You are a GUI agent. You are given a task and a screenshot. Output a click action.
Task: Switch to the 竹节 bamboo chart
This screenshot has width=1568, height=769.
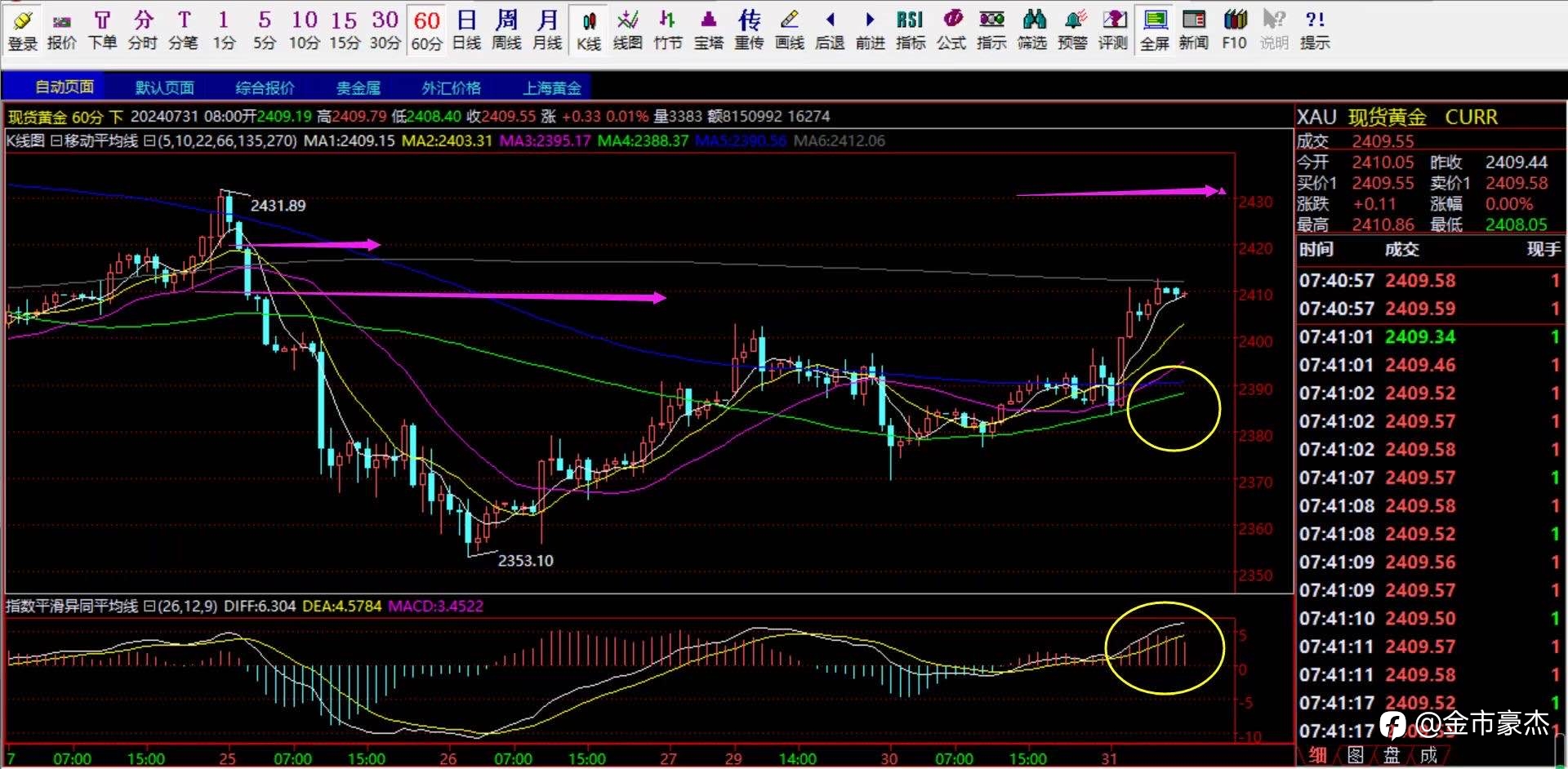[667, 30]
